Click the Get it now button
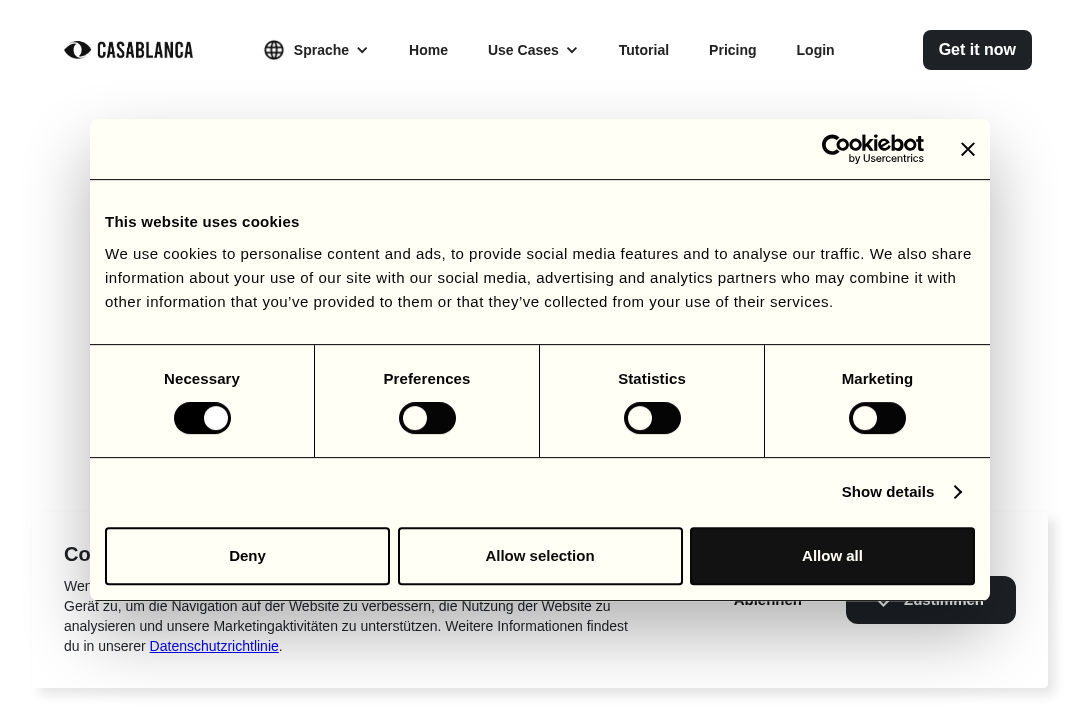 tap(977, 50)
